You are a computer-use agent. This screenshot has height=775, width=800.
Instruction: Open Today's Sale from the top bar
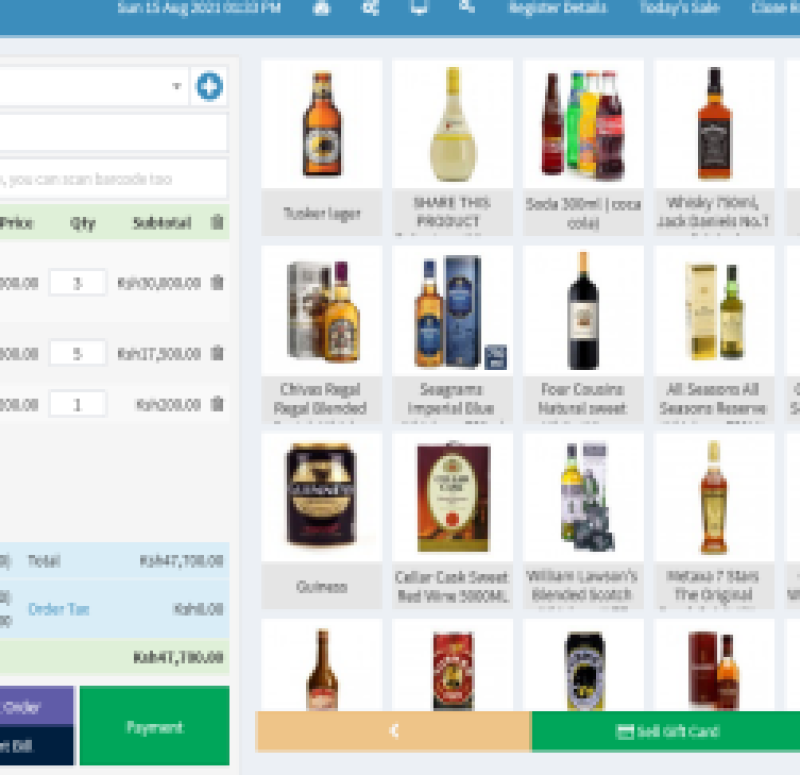680,8
